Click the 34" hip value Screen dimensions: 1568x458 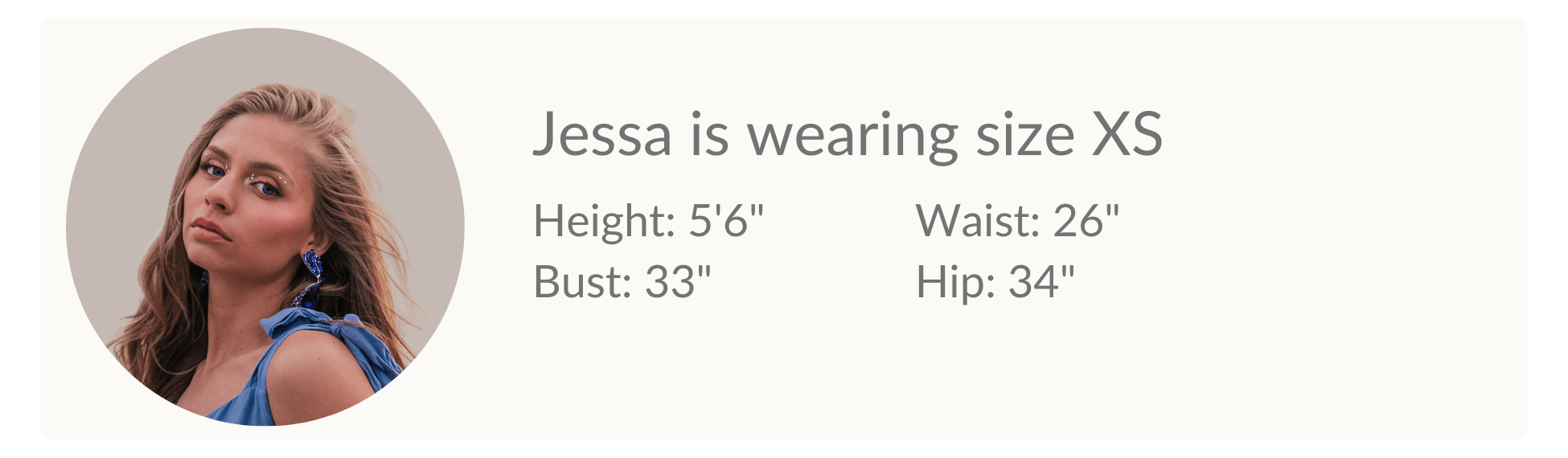click(x=1041, y=282)
